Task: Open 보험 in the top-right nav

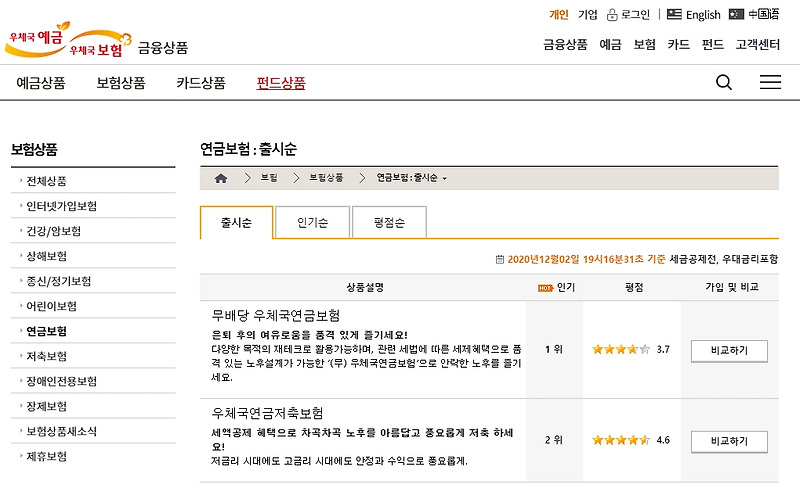Action: point(644,45)
